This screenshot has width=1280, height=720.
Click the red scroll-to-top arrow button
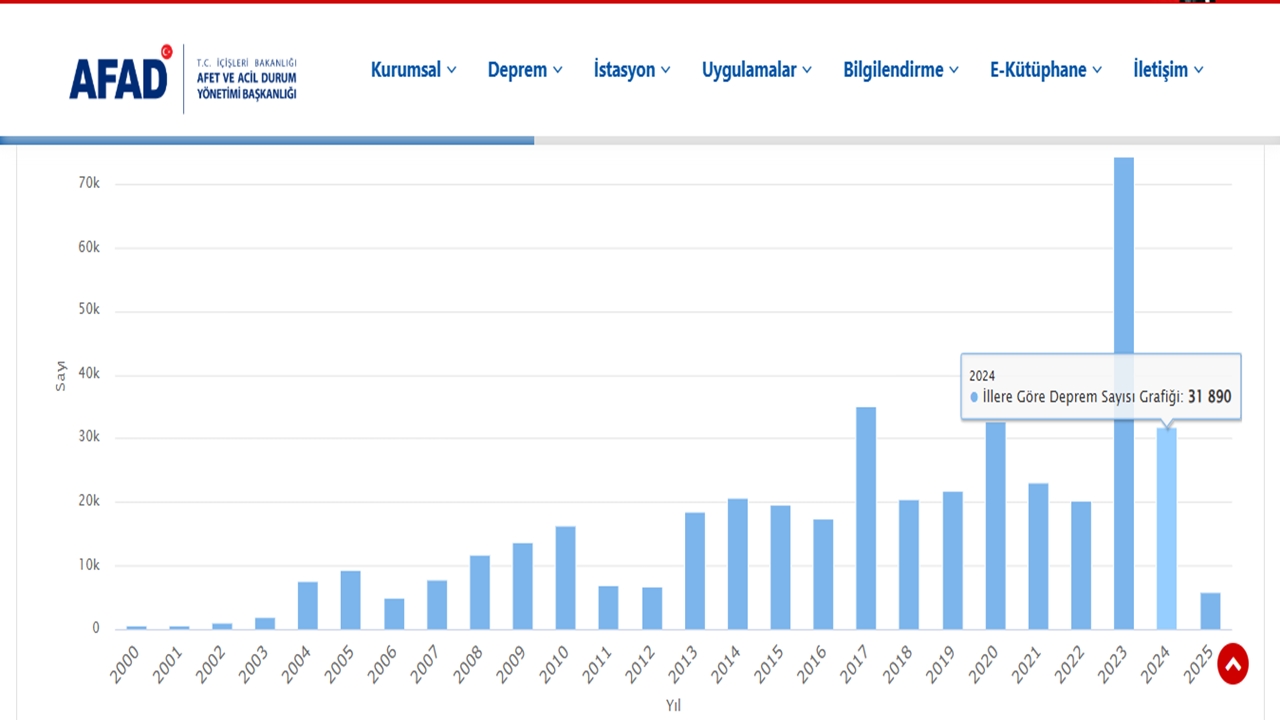click(1233, 664)
